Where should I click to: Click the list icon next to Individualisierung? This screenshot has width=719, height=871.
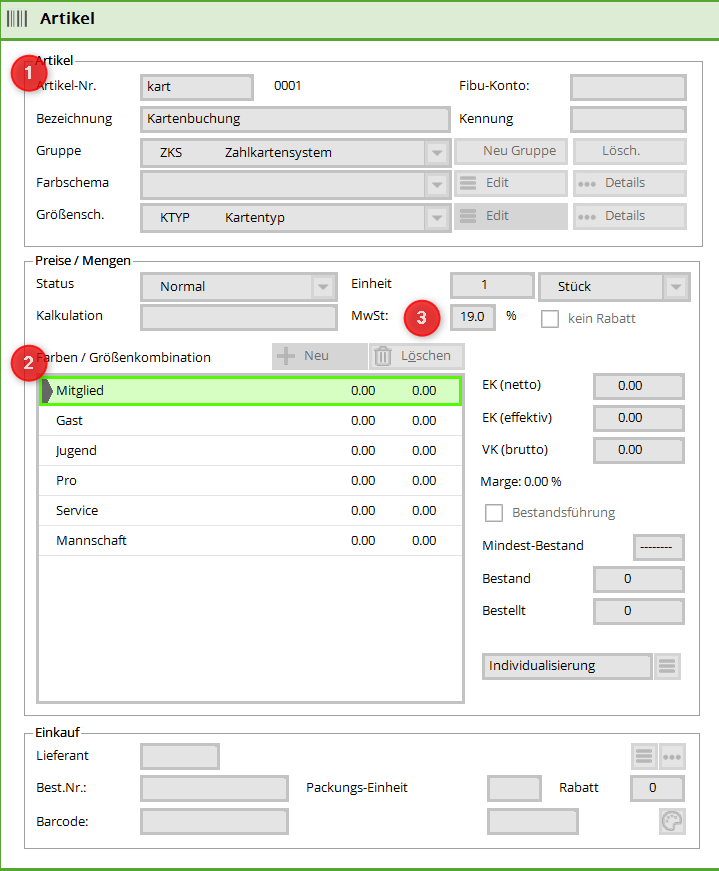click(667, 665)
